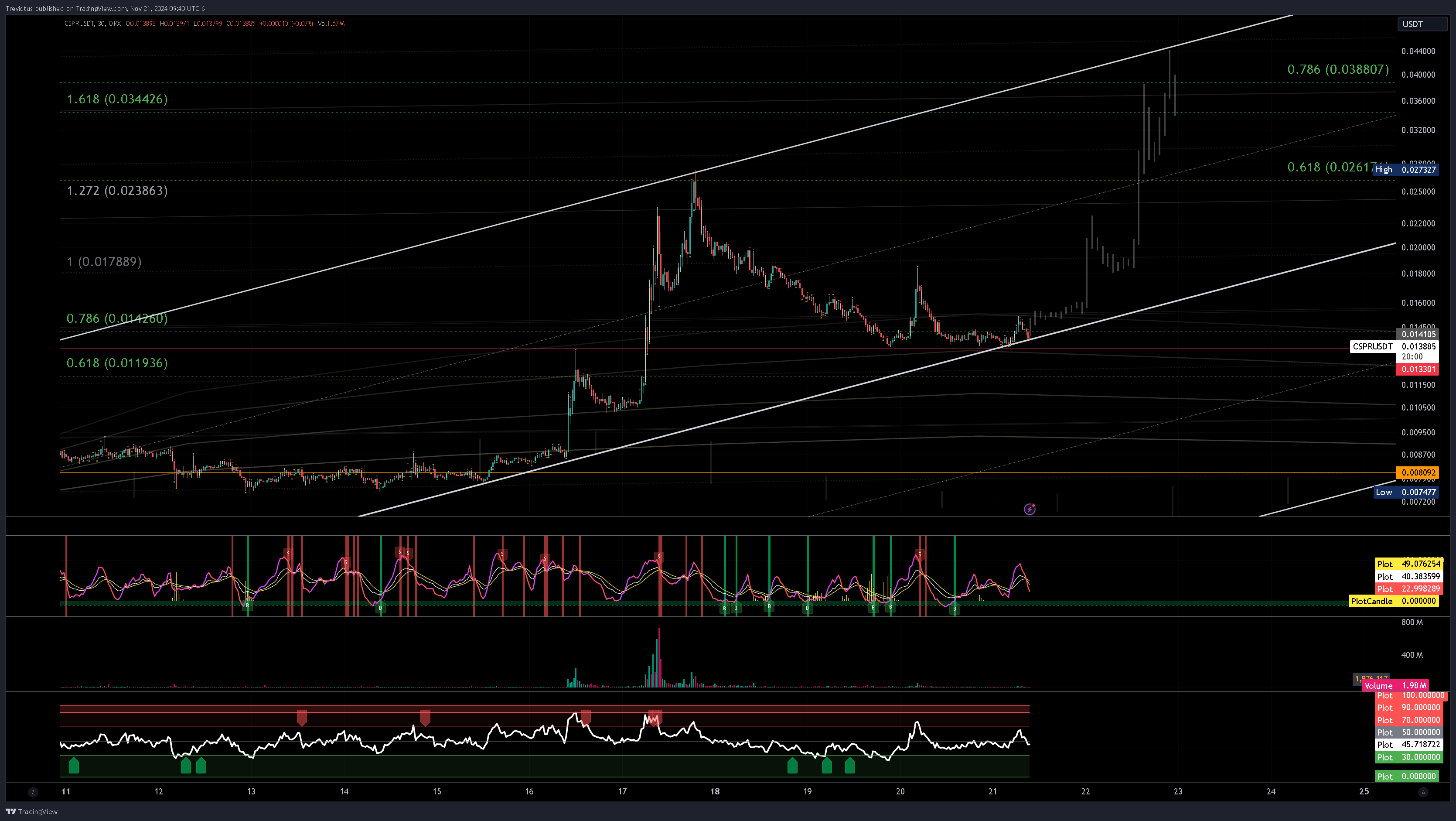
Task: Select the 1.272 (0.023863) Fibonacci label
Action: click(117, 191)
